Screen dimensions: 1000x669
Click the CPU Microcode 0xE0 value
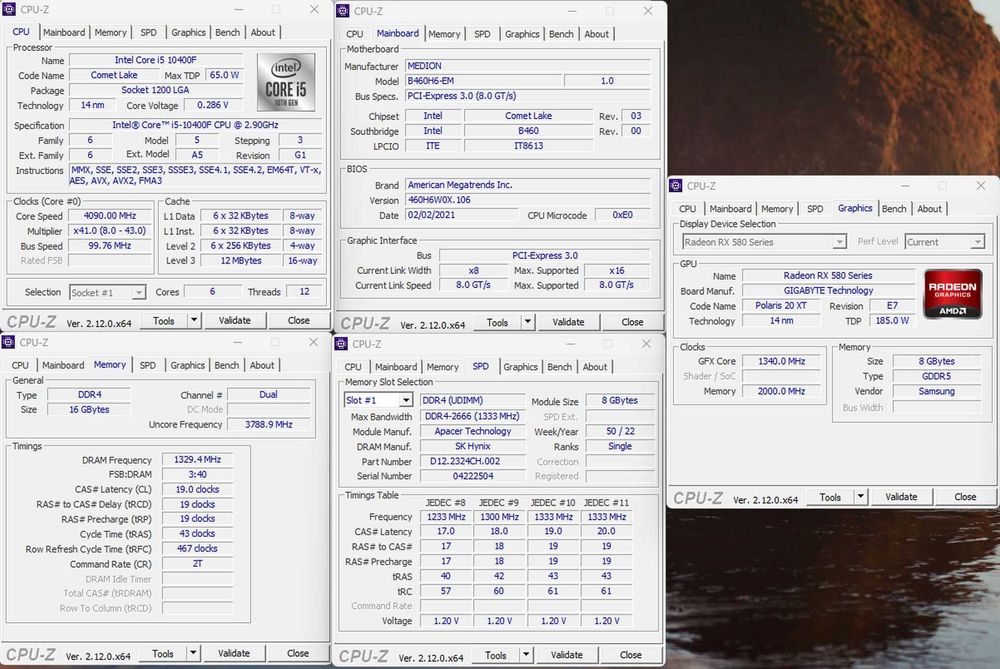pyautogui.click(x=622, y=215)
